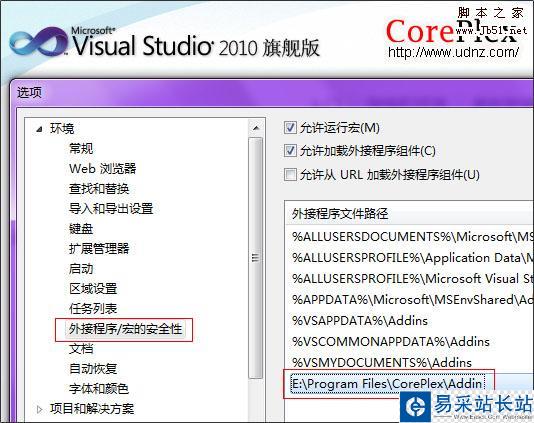Open the 自动恢复 options page
Viewport: 534px width, 423px height.
[x=93, y=369]
